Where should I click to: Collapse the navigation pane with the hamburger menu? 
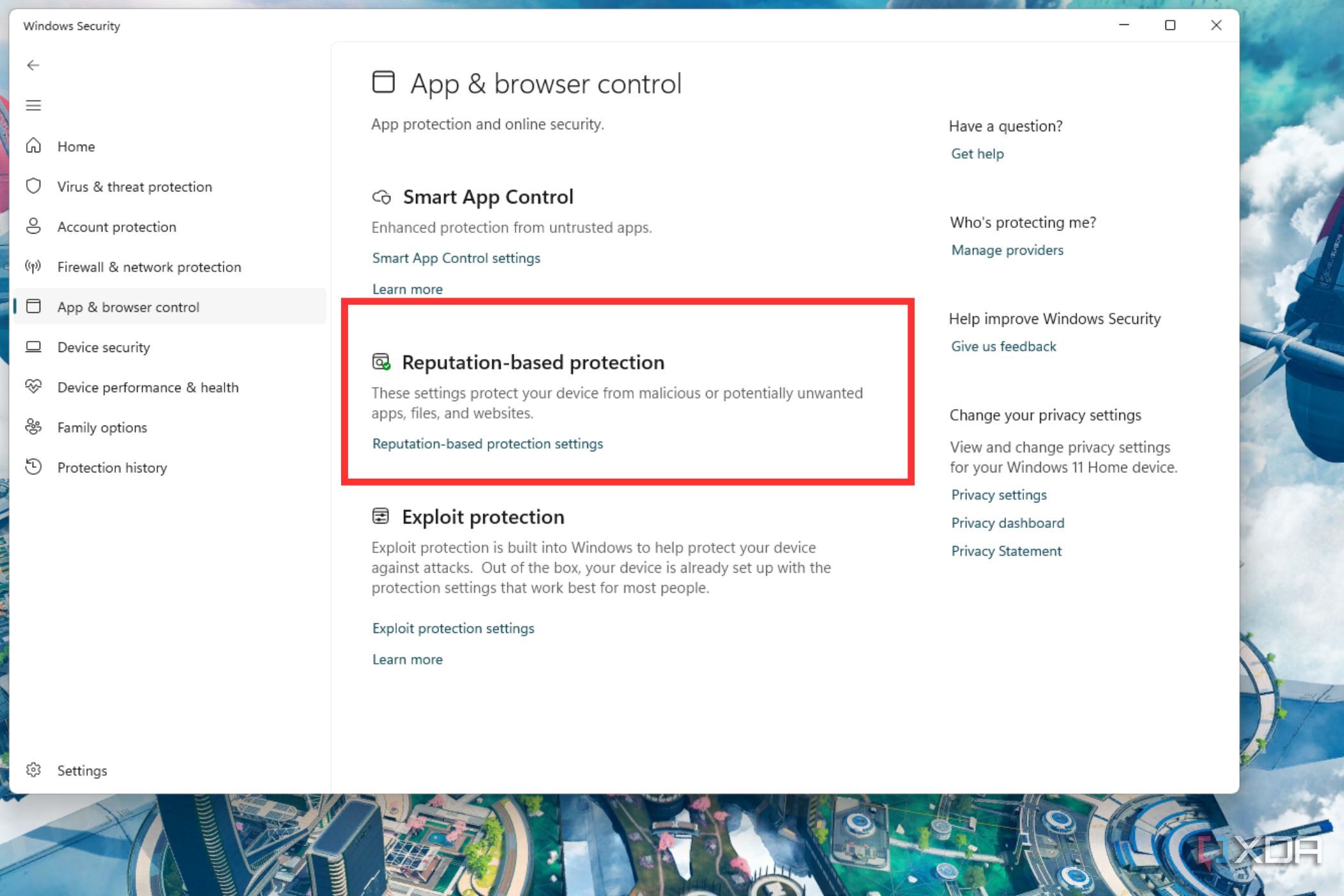click(33, 105)
